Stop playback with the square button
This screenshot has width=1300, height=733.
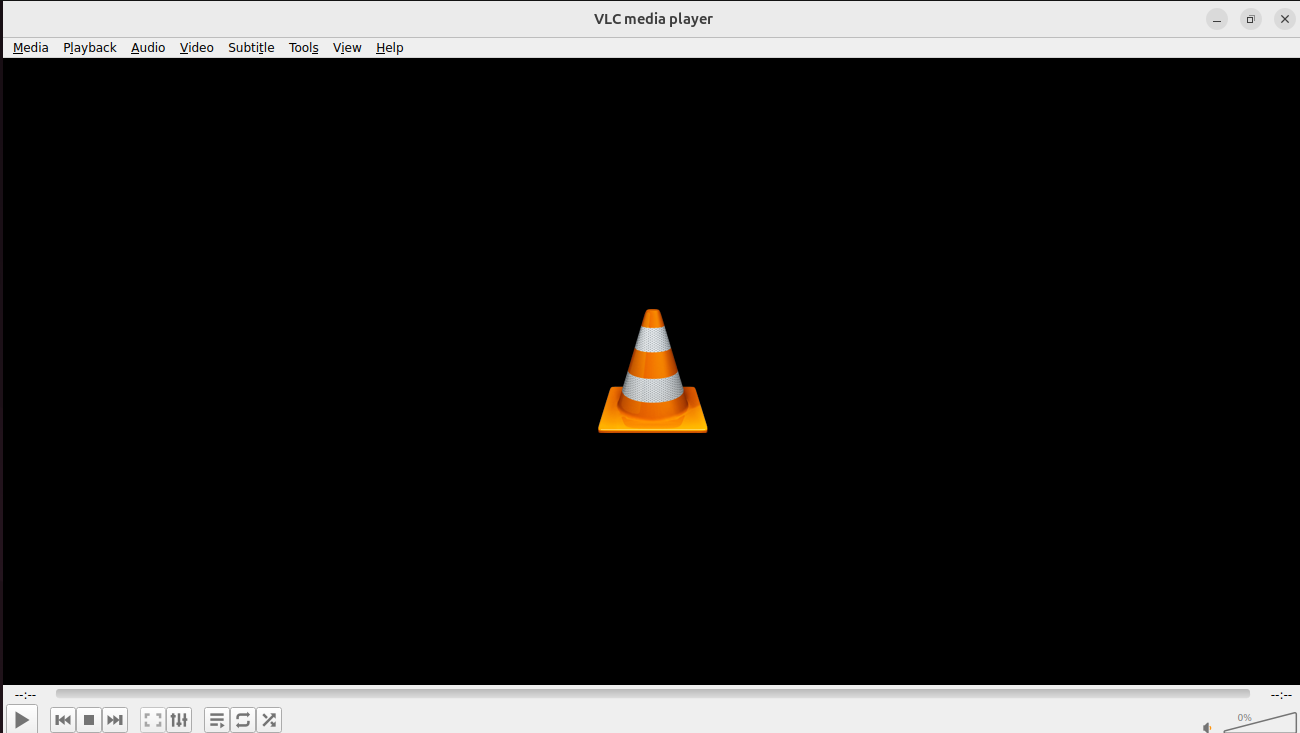pos(89,720)
